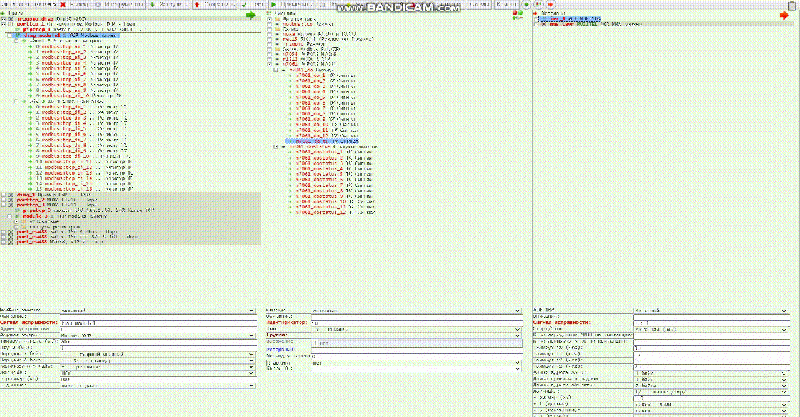Collapse the lower expanded group in middle tree
This screenshot has width=800, height=417.
(x=276, y=146)
